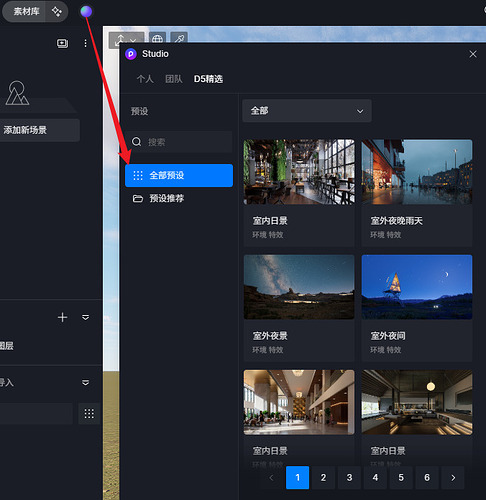Click the scene display monitor icon
The height and width of the screenshot is (500, 486).
[x=63, y=43]
